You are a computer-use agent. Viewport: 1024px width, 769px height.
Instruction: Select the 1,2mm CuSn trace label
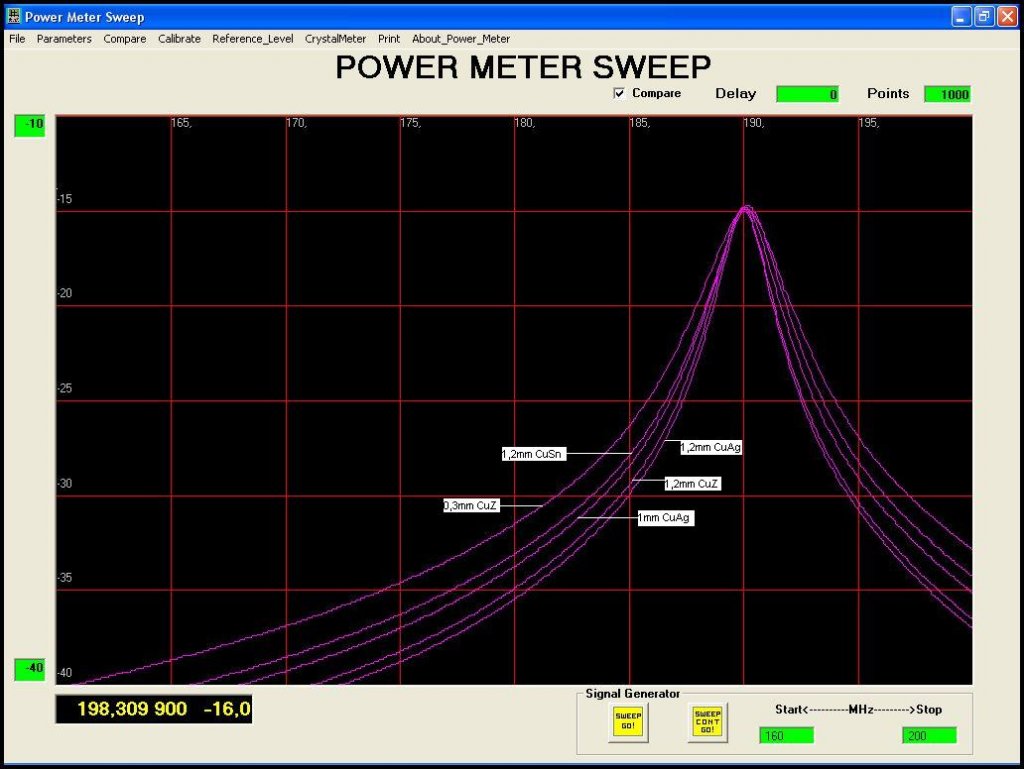point(534,454)
